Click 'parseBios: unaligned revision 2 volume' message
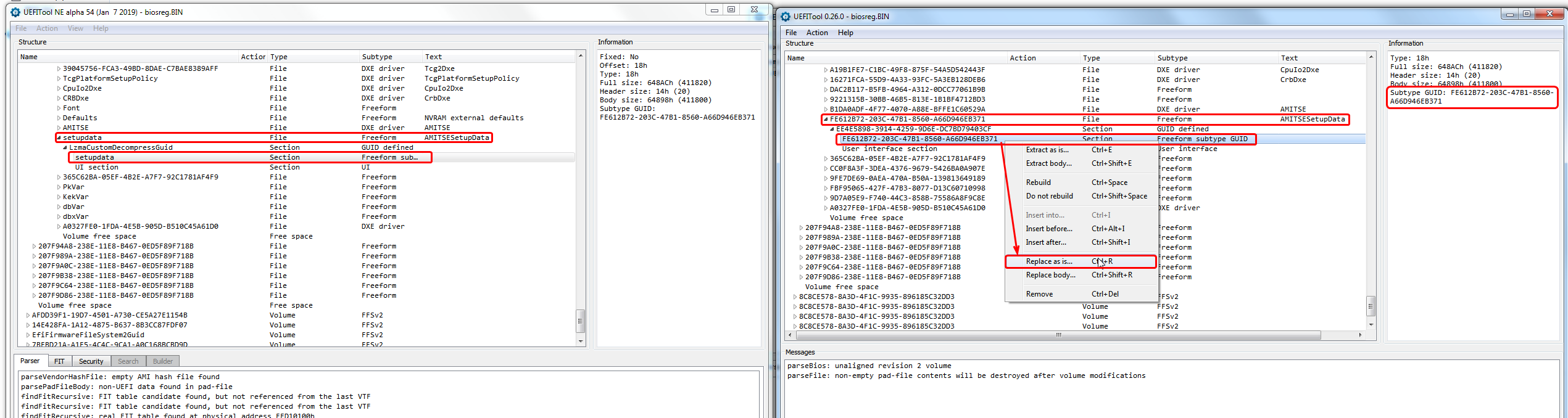The width and height of the screenshot is (1568, 418). pyautogui.click(x=869, y=366)
